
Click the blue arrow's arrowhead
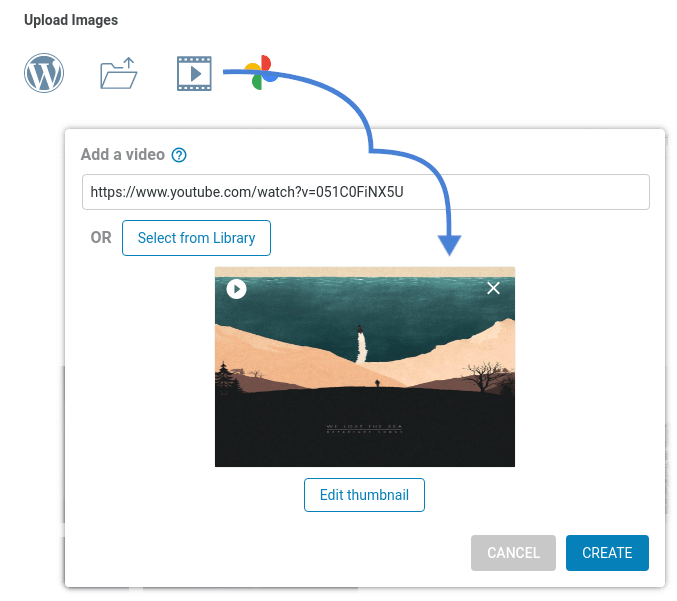pos(449,244)
